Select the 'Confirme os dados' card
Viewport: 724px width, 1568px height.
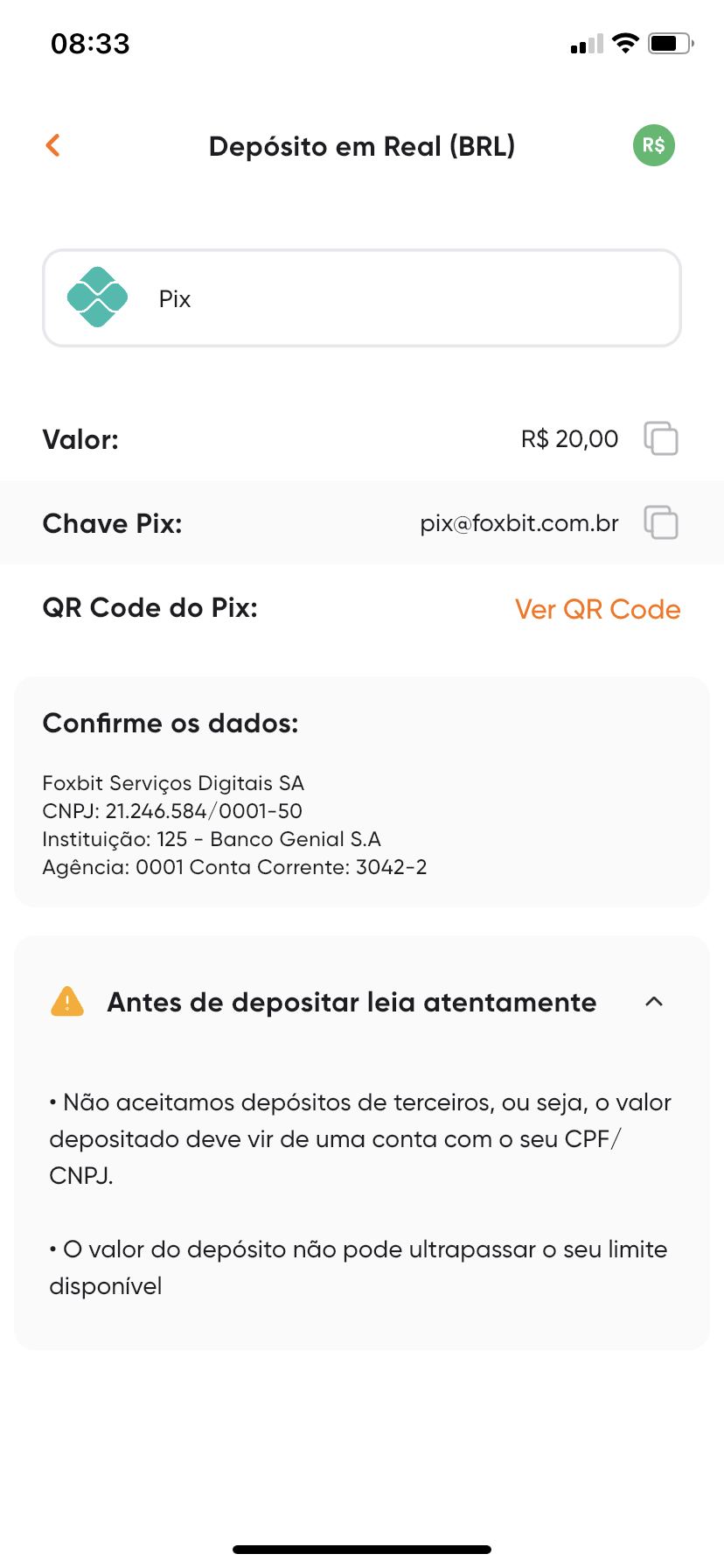362,792
